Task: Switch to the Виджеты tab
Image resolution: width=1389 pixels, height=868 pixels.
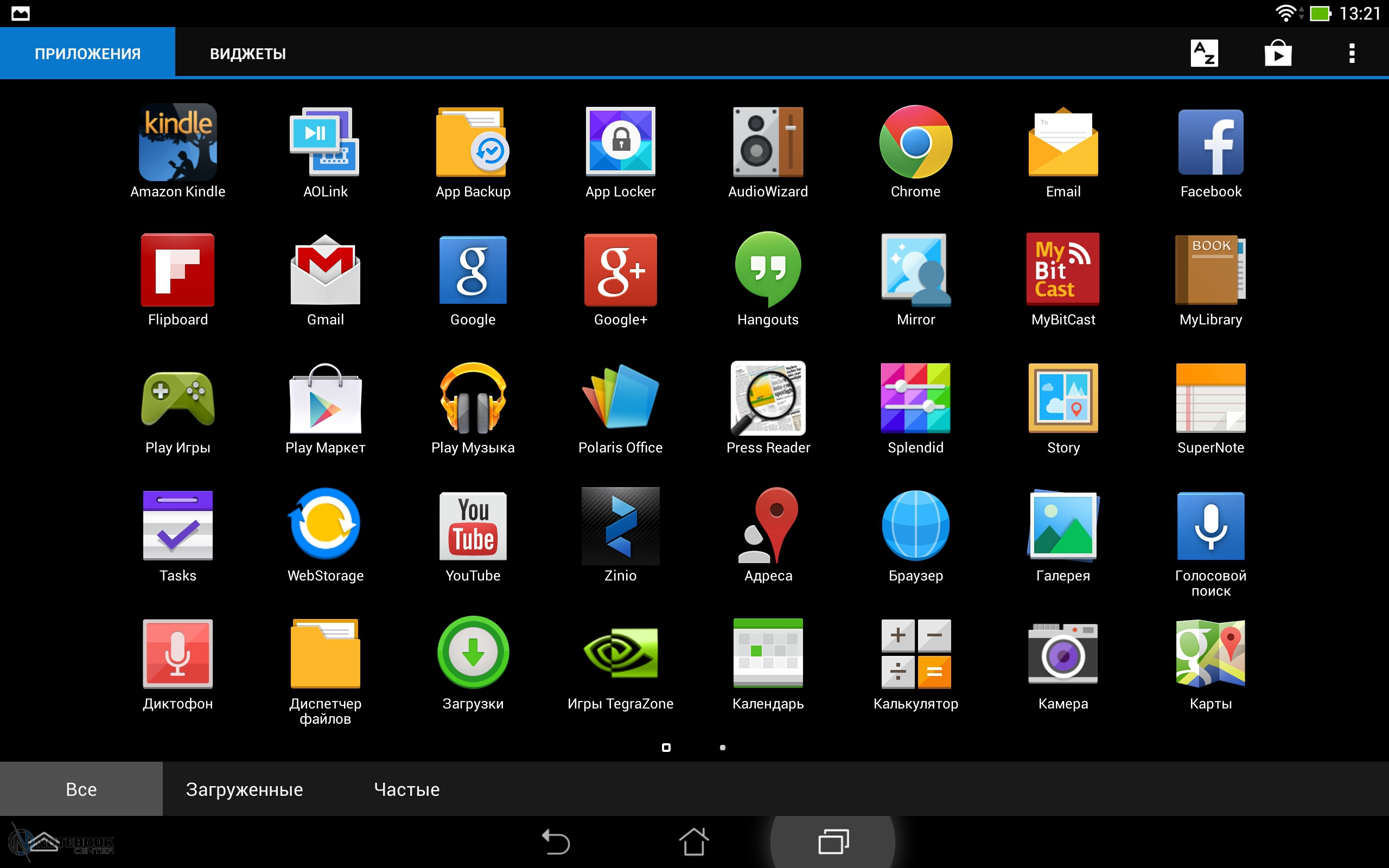Action: point(247,54)
